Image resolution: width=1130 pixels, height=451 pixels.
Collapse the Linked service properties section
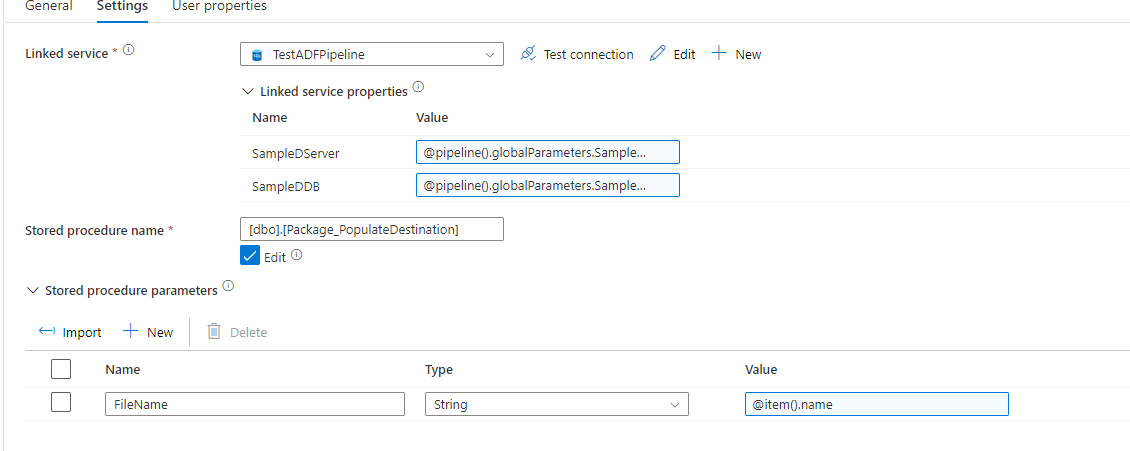[x=248, y=91]
